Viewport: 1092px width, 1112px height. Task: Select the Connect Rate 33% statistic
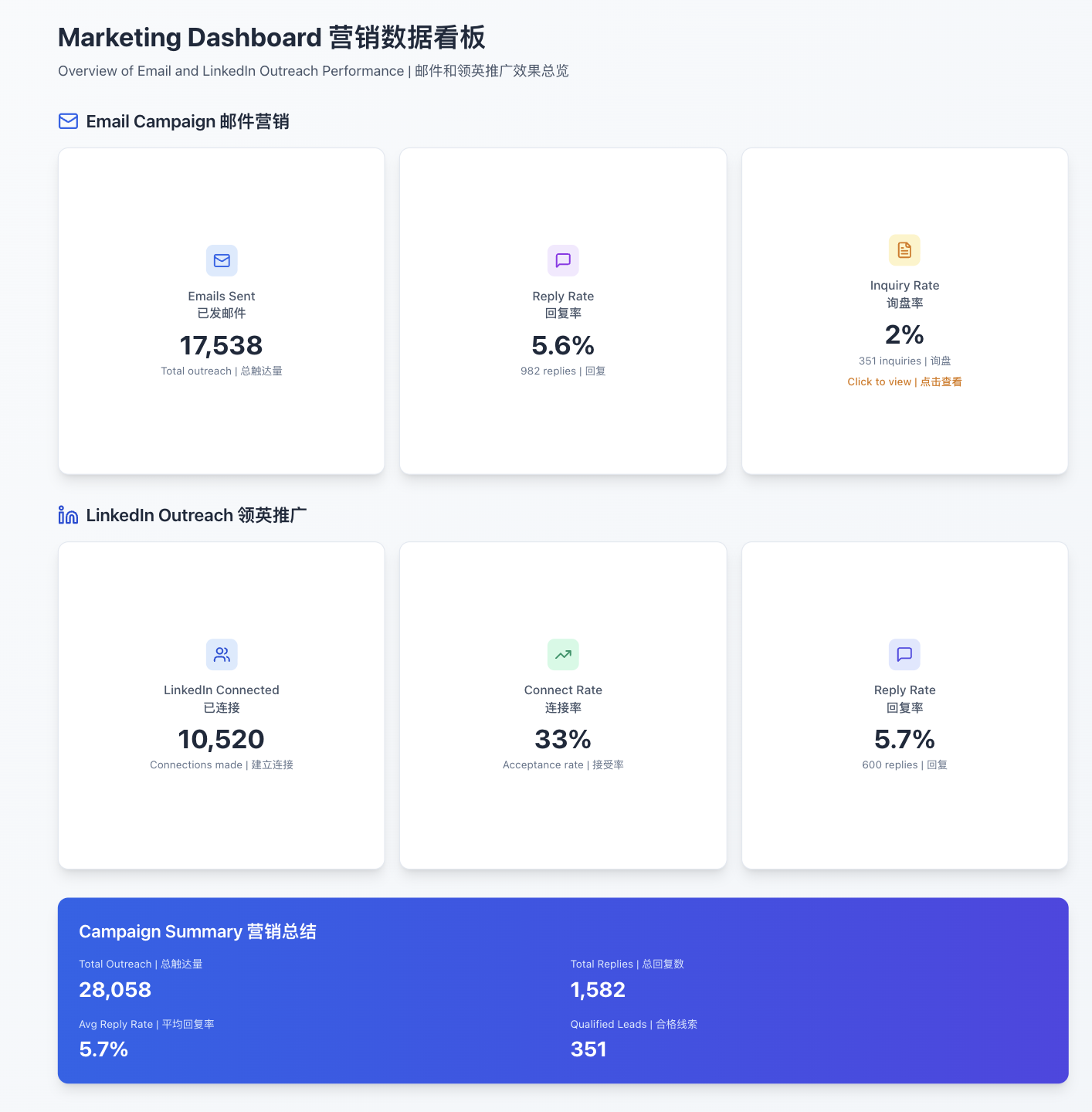562,739
